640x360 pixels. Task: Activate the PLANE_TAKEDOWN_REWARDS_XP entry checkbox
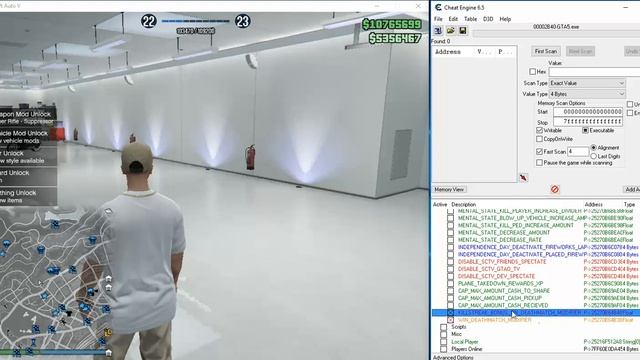[450, 283]
